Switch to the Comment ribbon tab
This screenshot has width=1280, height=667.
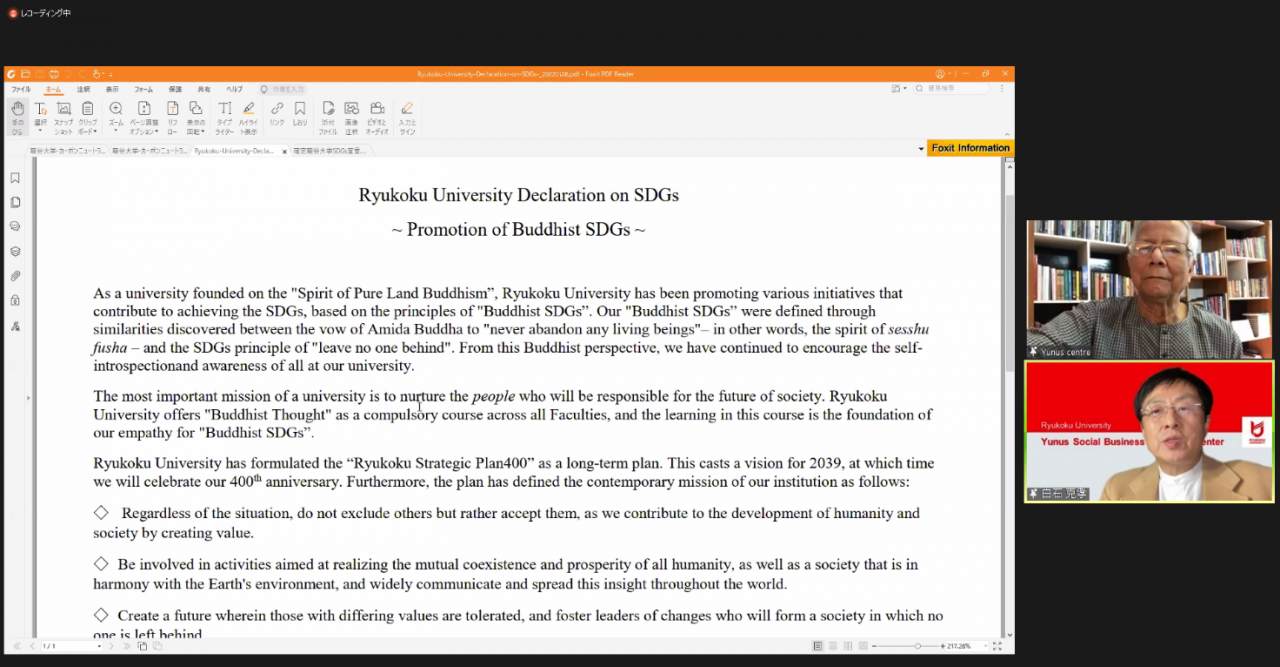[x=84, y=89]
